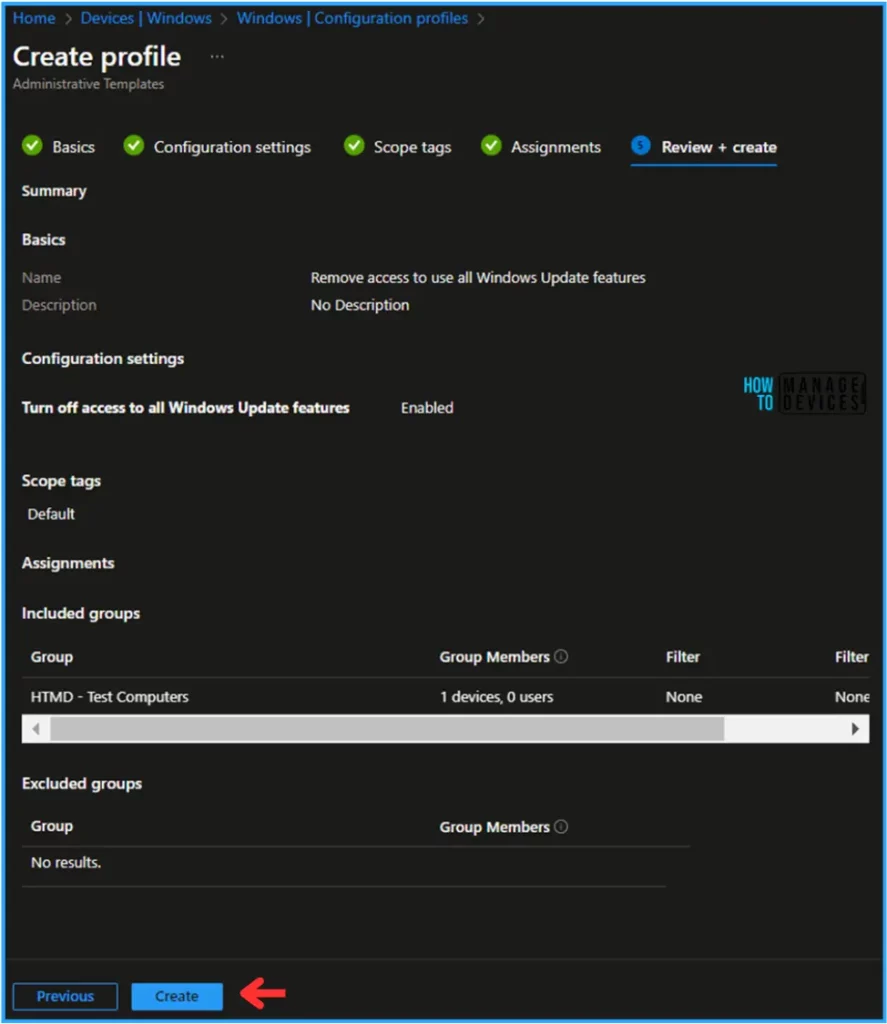Click the profile name 'Remove access to use all Windows Update features'
887x1024 pixels.
tap(478, 278)
